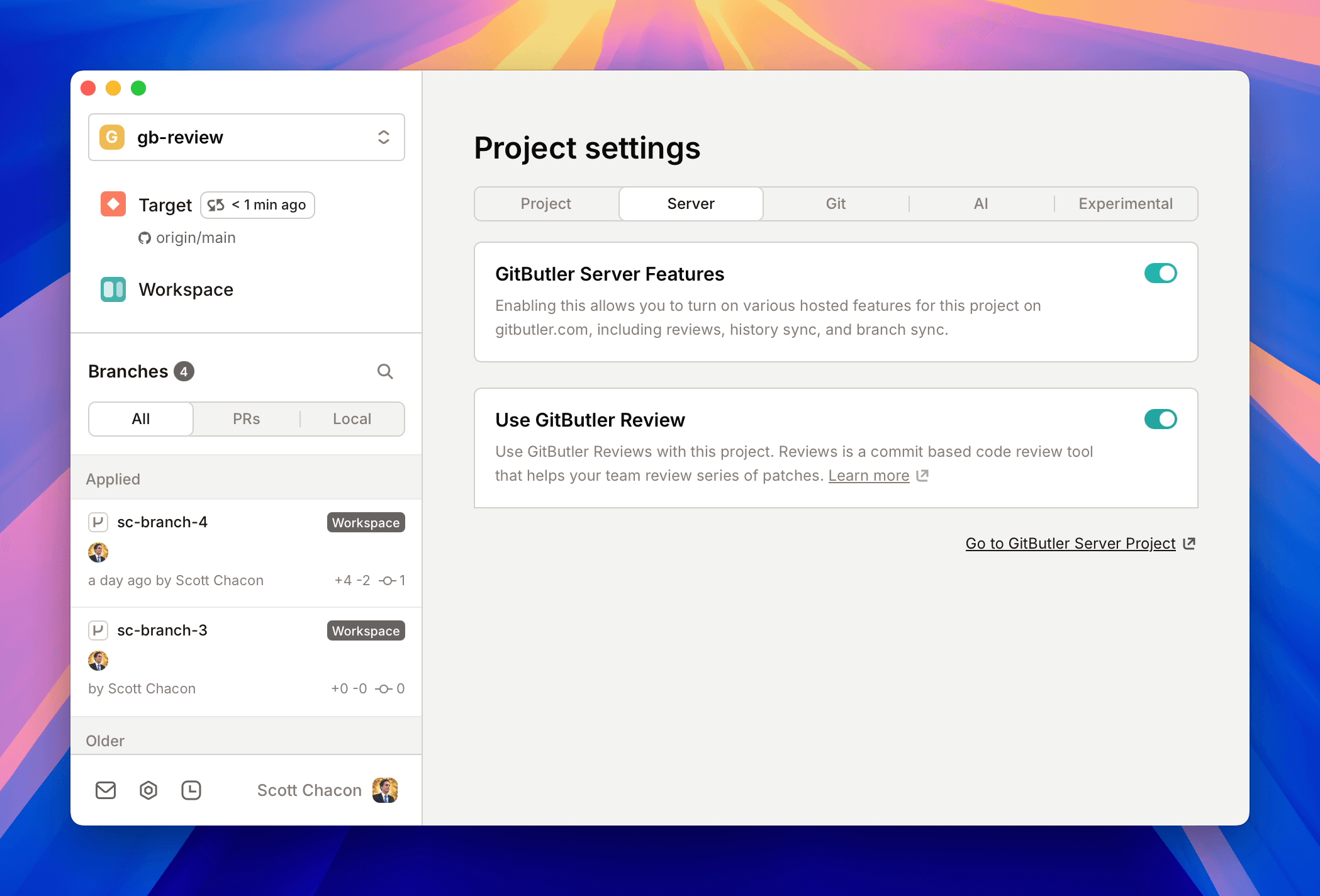Image resolution: width=1320 pixels, height=896 pixels.
Task: Open Go to GitButler Server Project
Action: tap(1071, 543)
